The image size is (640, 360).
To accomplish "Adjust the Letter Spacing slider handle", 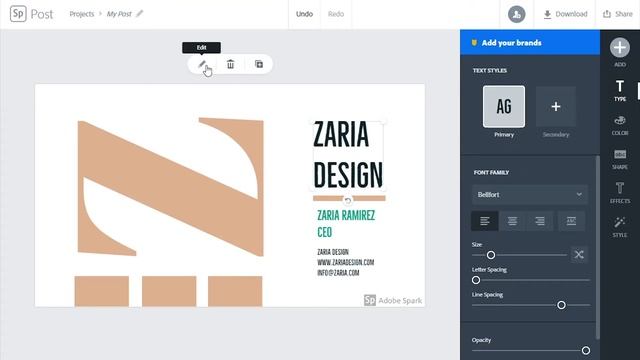I will click(x=476, y=280).
